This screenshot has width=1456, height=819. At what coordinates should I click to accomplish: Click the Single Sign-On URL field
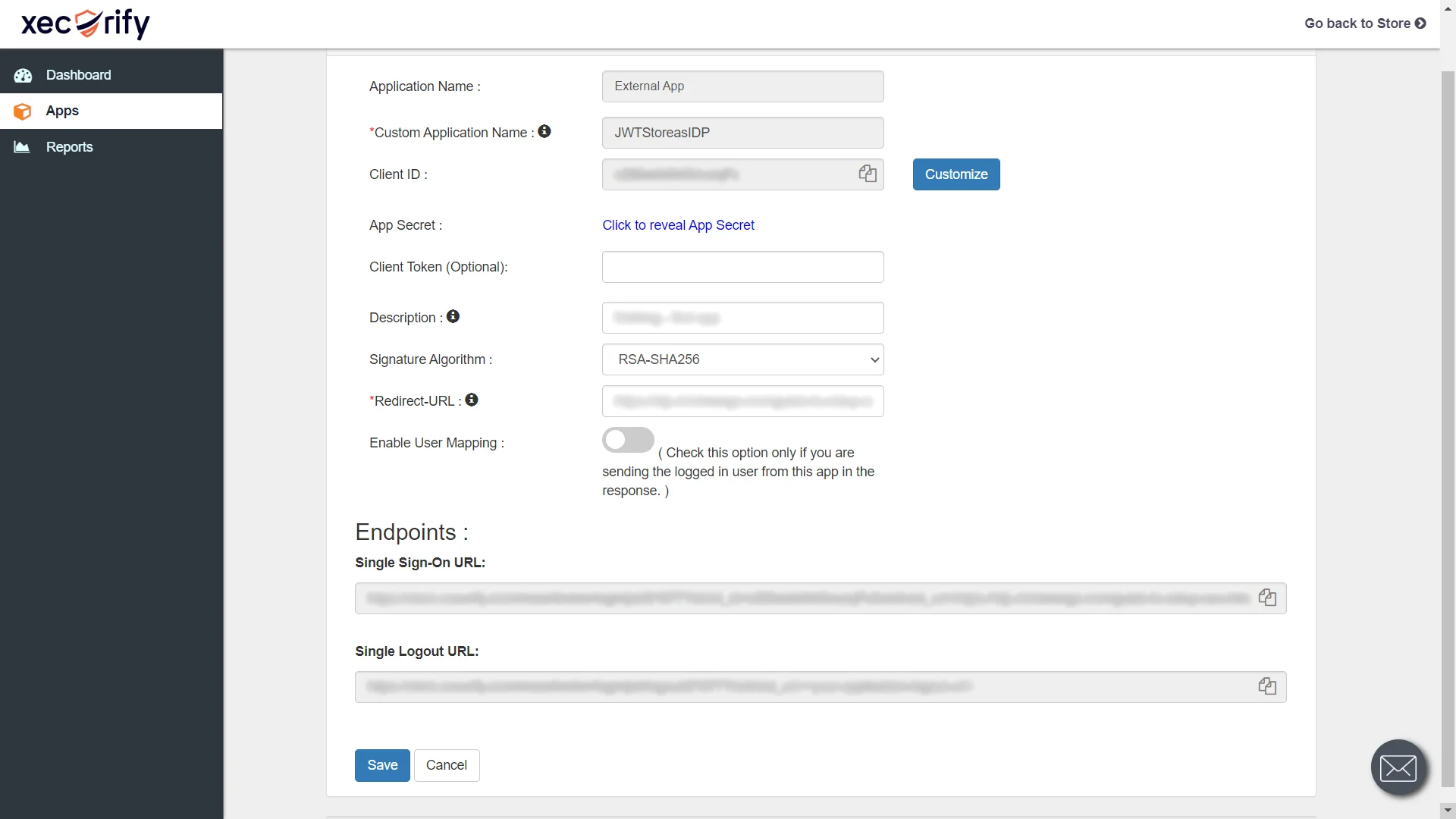(x=821, y=598)
